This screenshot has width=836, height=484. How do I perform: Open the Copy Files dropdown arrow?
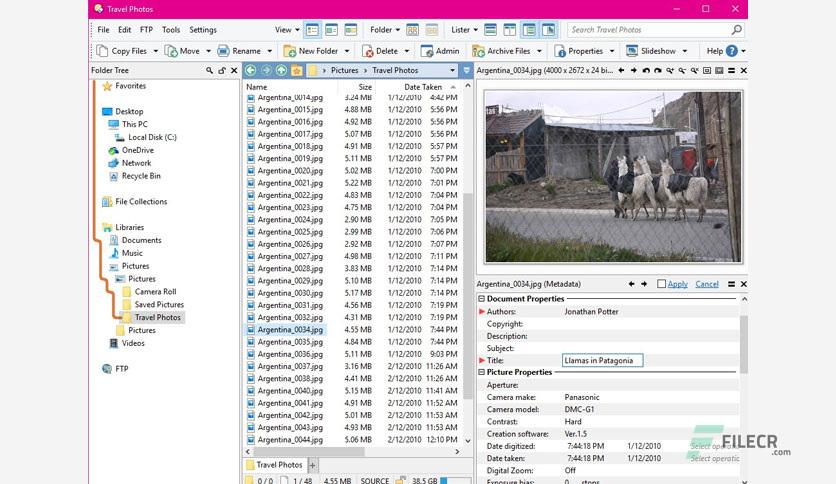156,51
